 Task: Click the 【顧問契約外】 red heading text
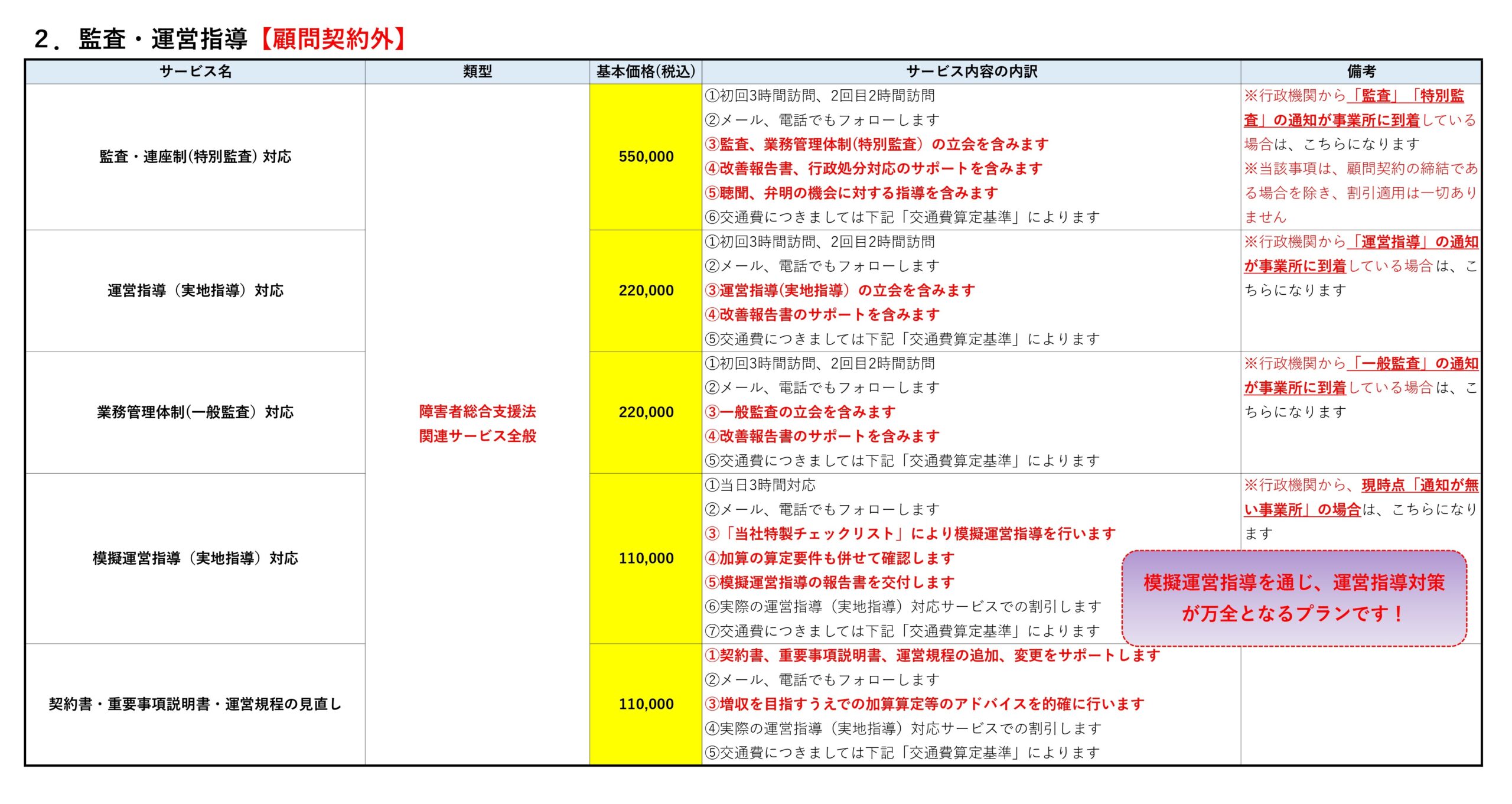[334, 39]
